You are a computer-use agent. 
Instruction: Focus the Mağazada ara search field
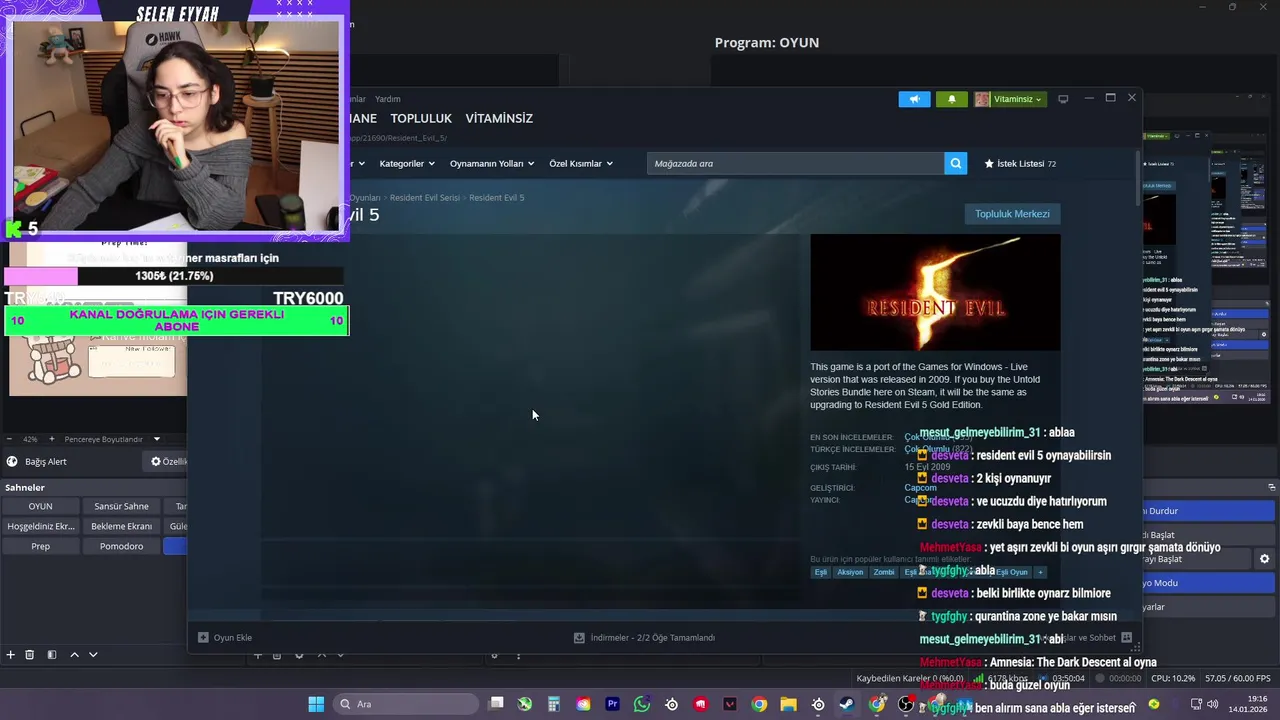click(x=796, y=163)
